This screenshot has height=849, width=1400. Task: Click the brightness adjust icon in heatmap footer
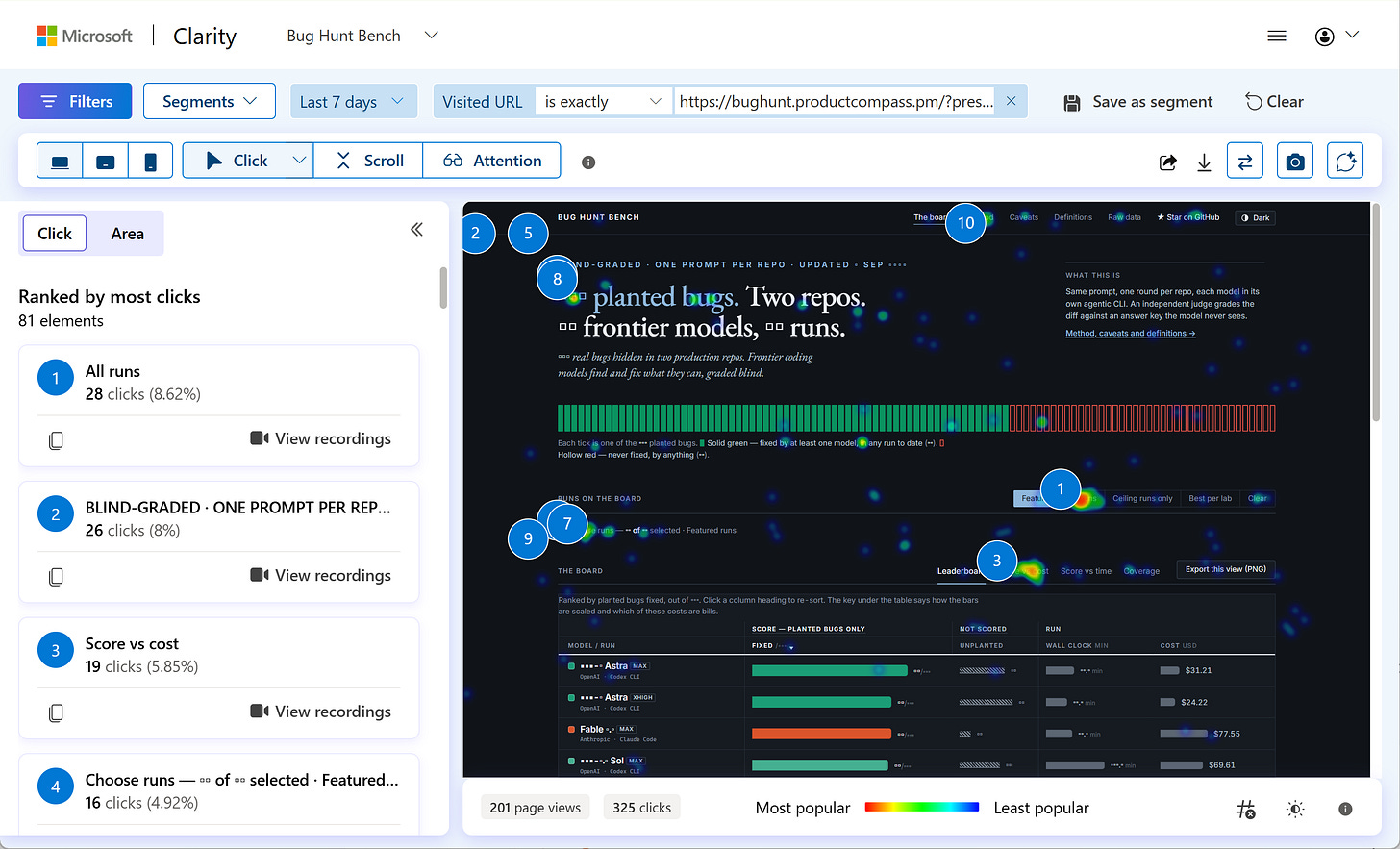1295,810
